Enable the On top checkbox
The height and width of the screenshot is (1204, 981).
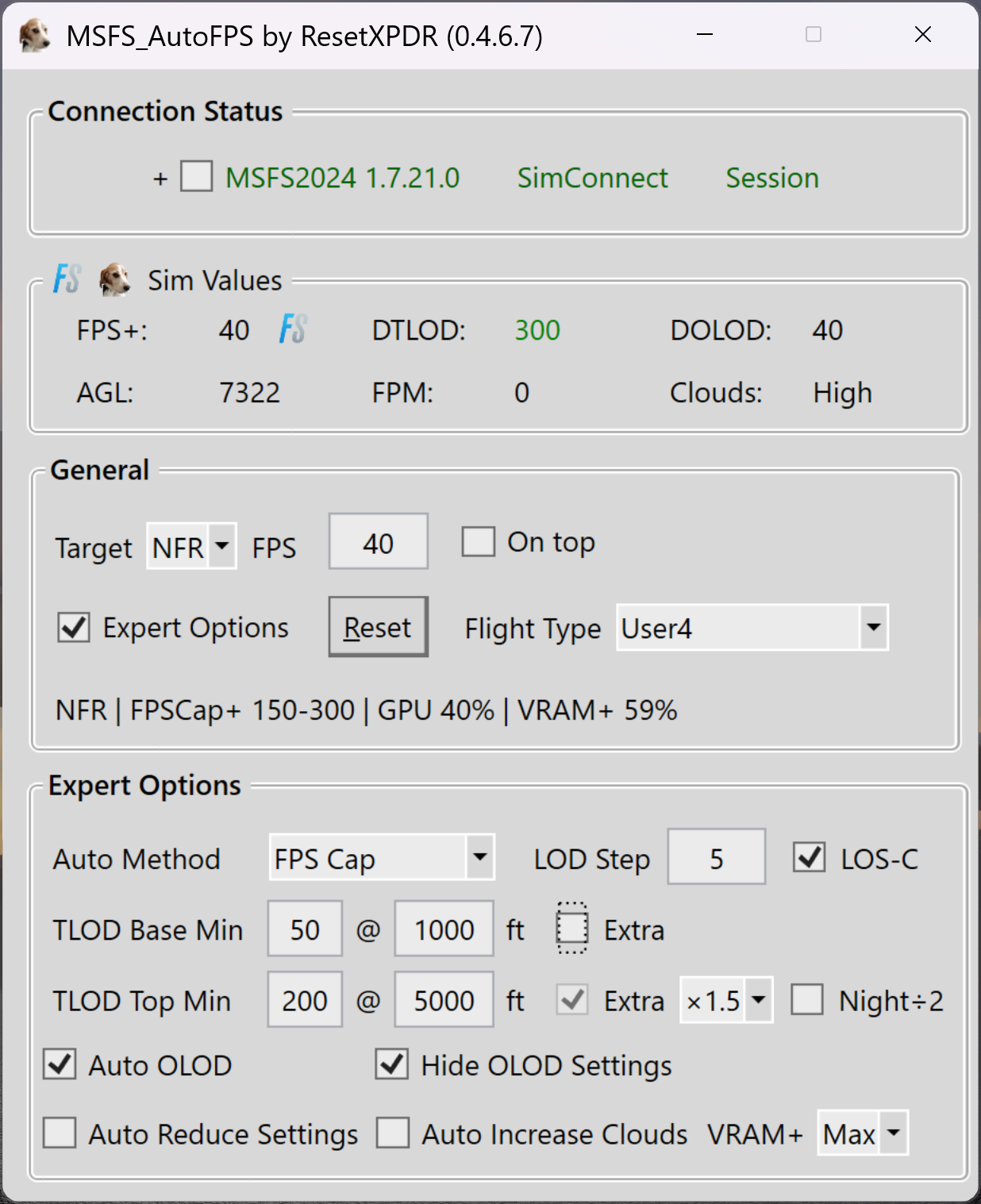tap(479, 542)
